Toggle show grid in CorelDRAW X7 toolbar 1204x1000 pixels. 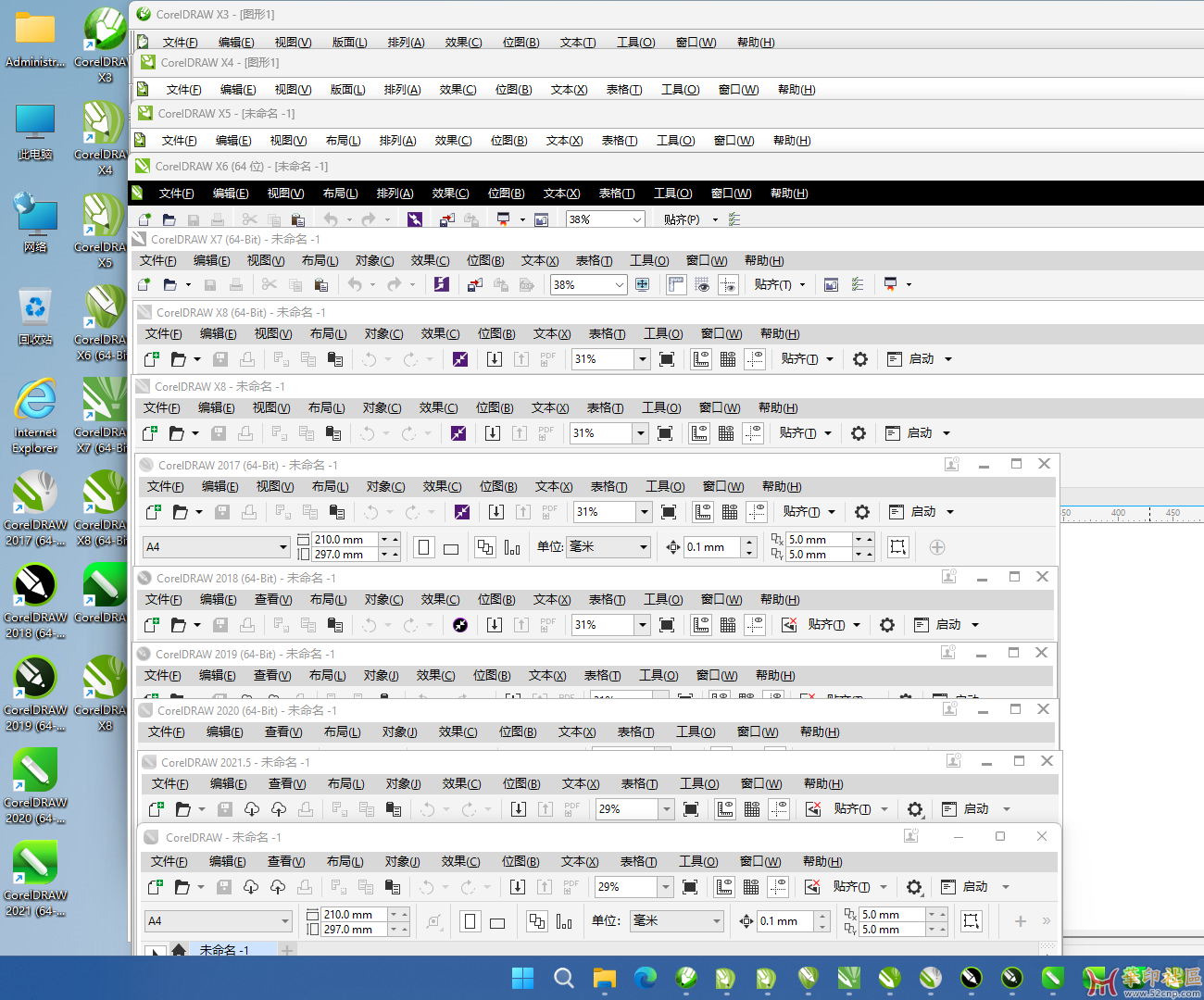tap(703, 285)
